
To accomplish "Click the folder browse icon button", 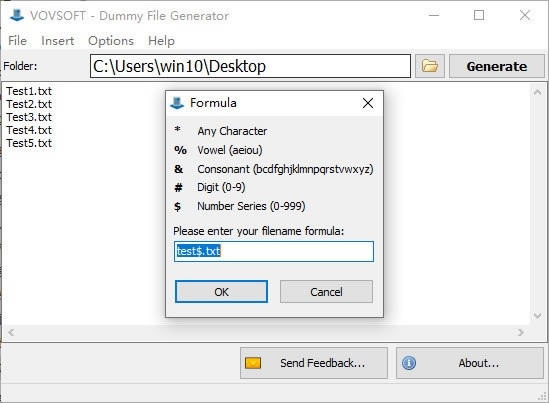I will (430, 66).
